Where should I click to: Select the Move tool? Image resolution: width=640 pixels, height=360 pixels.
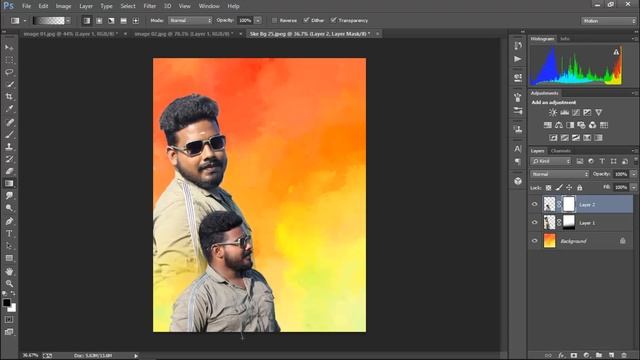(9, 48)
